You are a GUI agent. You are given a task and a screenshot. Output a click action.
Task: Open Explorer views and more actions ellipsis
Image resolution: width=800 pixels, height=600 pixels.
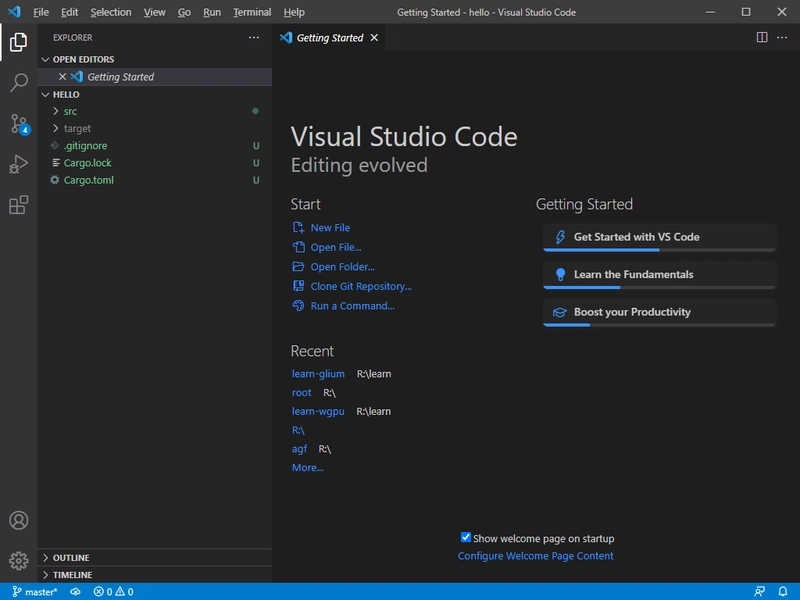[254, 38]
